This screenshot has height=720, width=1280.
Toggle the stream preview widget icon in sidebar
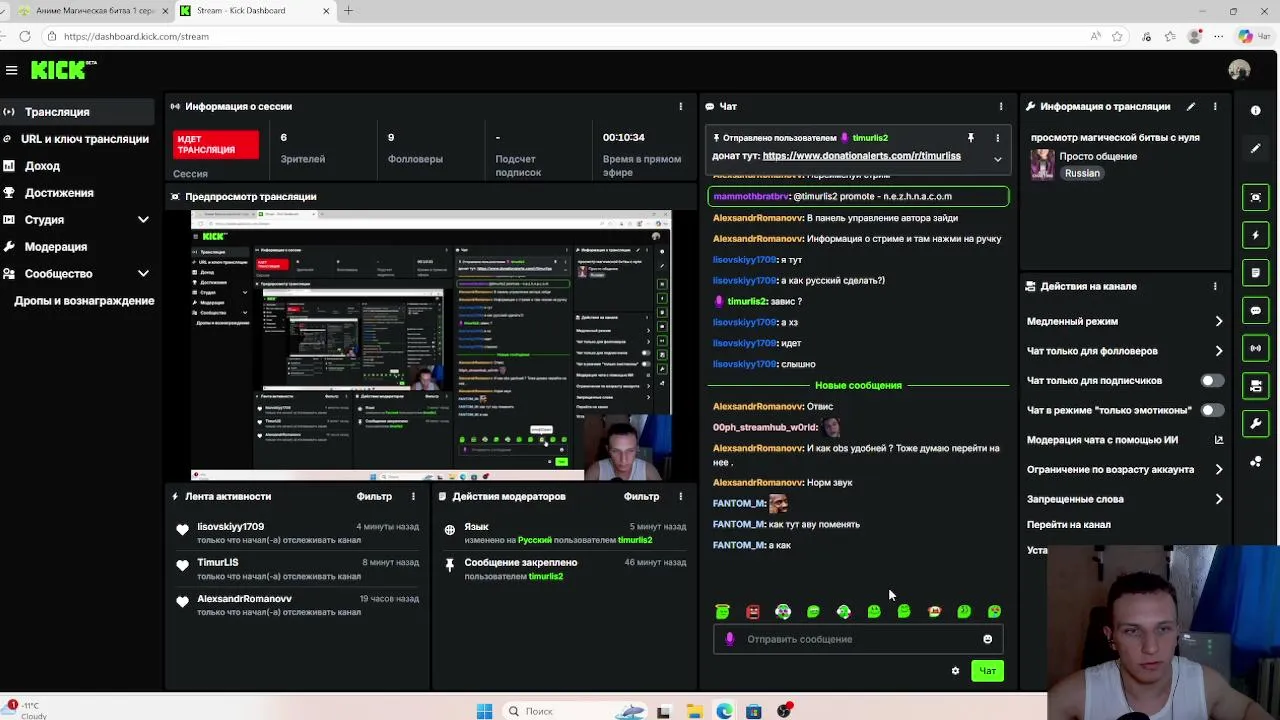coord(1256,197)
